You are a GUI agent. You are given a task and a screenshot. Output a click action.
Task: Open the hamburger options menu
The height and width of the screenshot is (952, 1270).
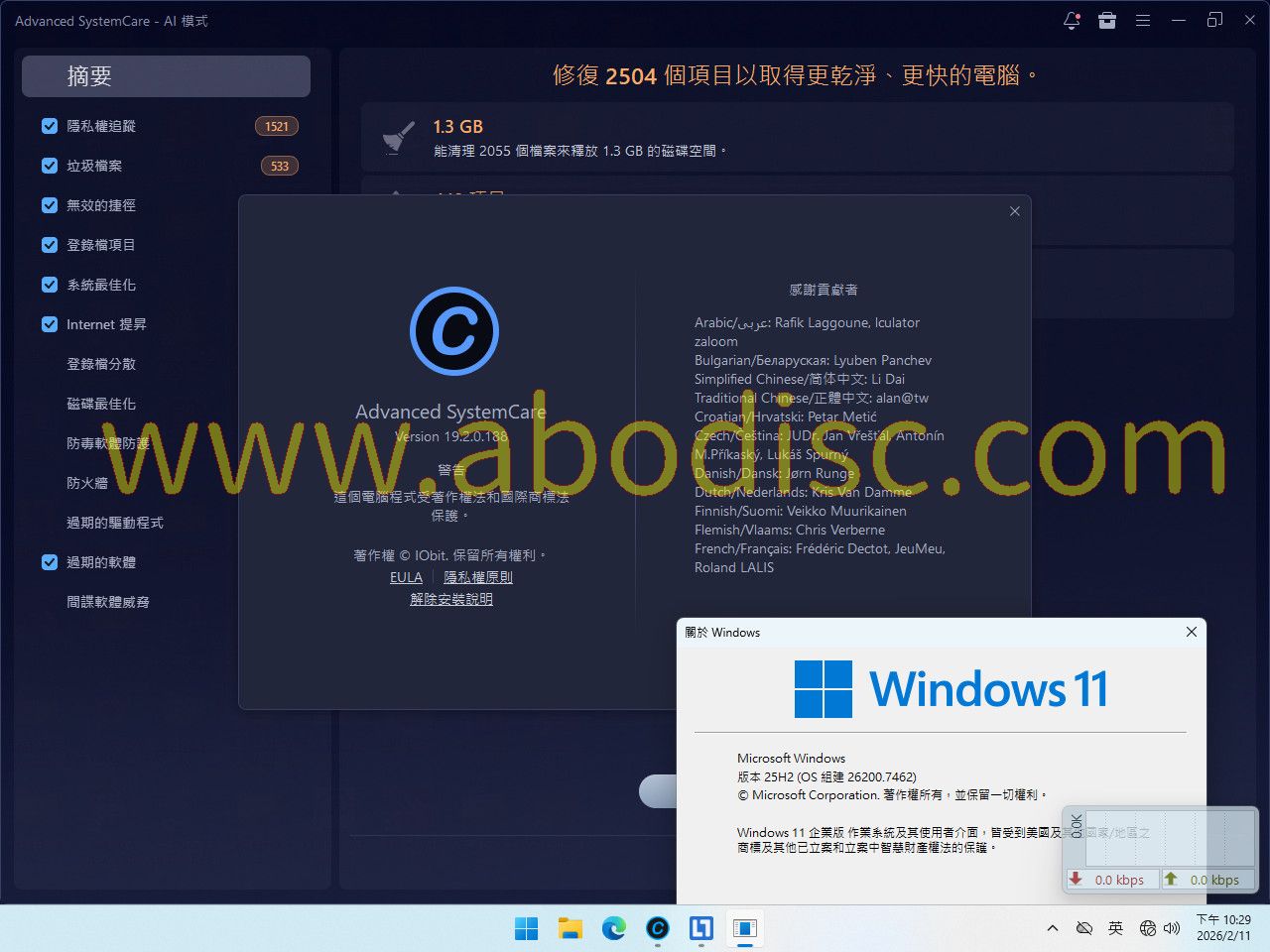pyautogui.click(x=1143, y=21)
